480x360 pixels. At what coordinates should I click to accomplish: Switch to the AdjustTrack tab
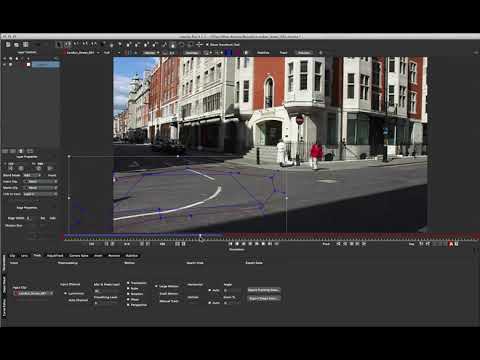[55, 256]
